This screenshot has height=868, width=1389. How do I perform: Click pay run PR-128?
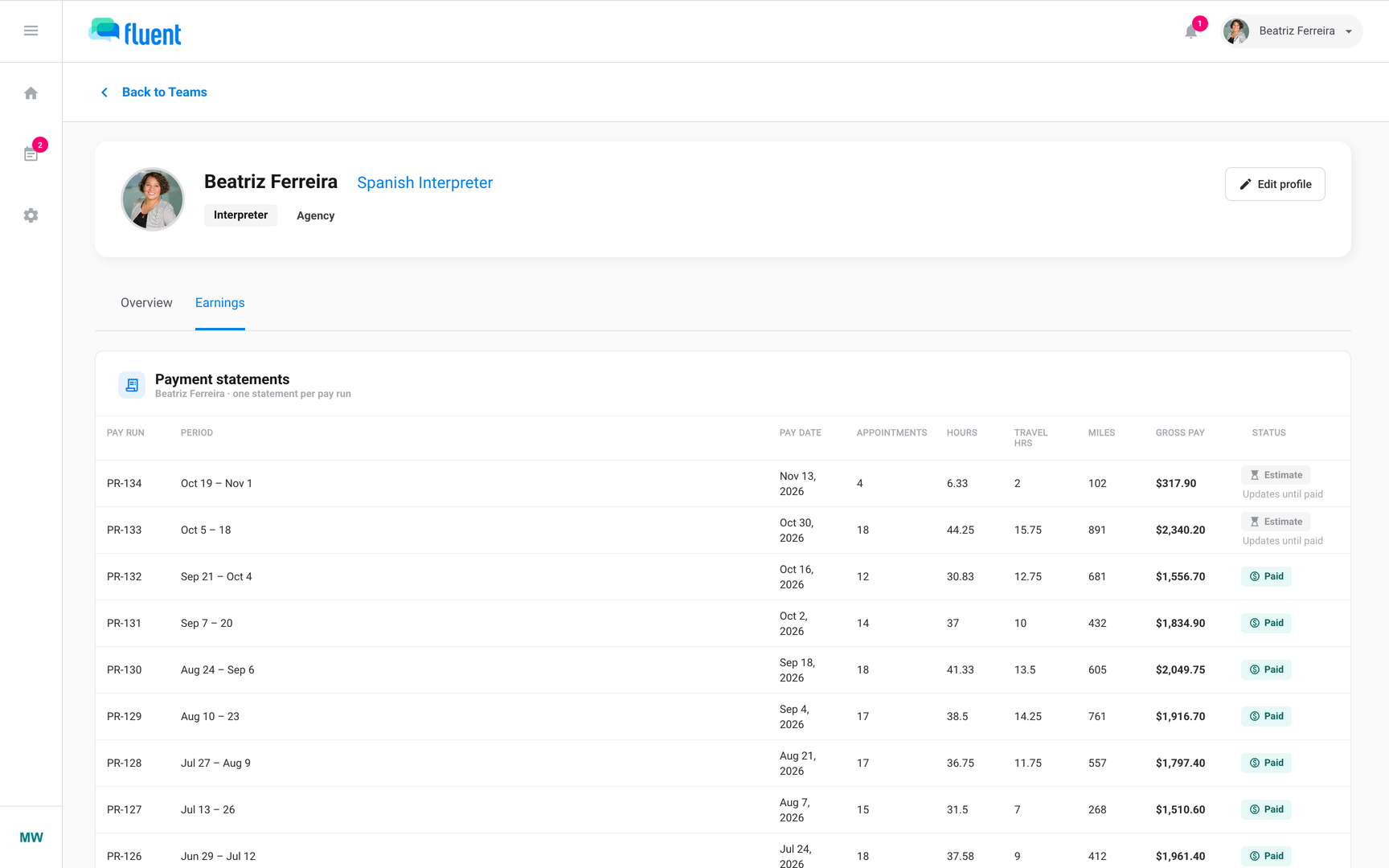(x=124, y=764)
